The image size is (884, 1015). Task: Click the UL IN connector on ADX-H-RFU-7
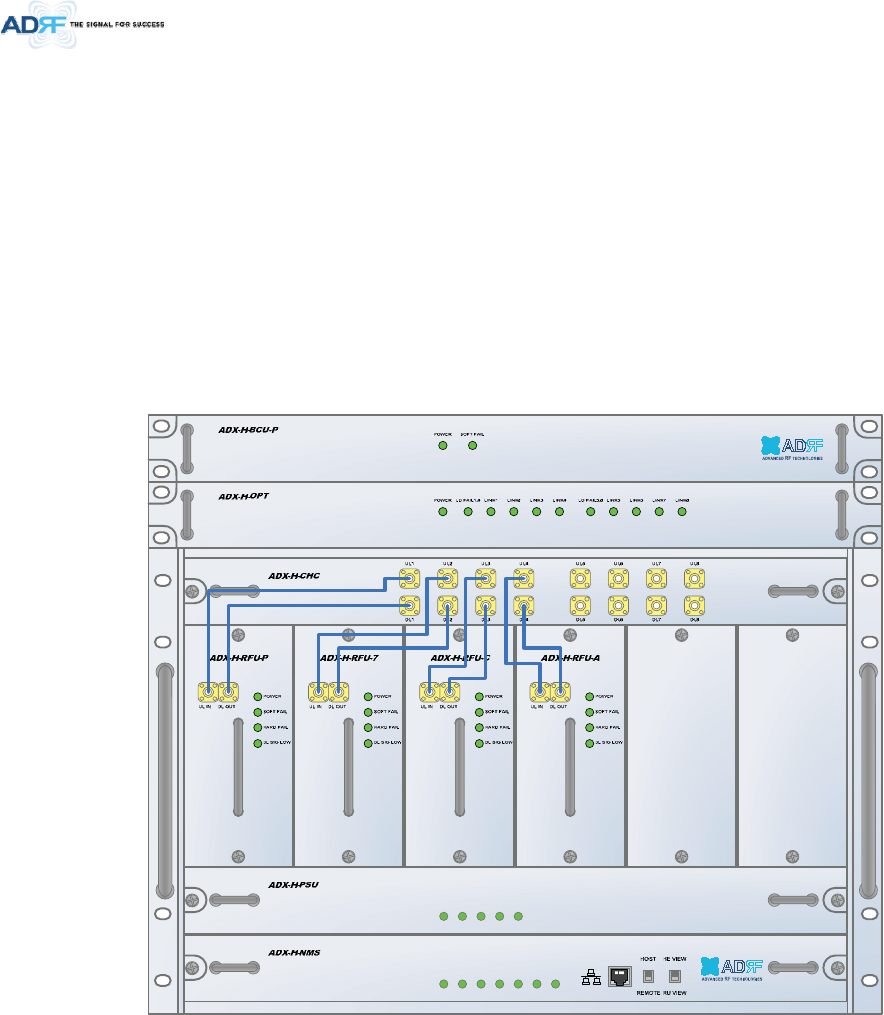point(318,693)
